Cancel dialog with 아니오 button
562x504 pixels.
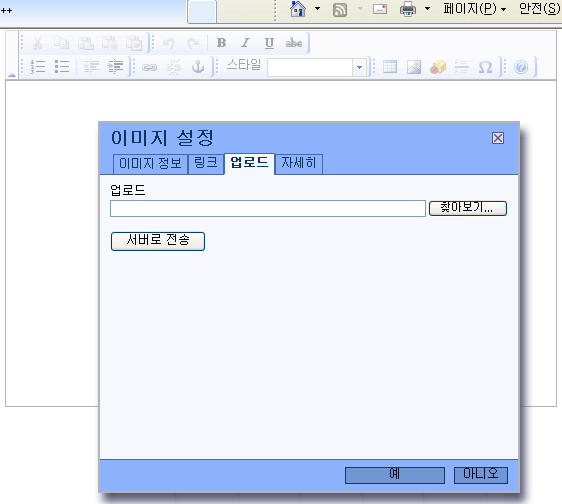click(x=481, y=475)
